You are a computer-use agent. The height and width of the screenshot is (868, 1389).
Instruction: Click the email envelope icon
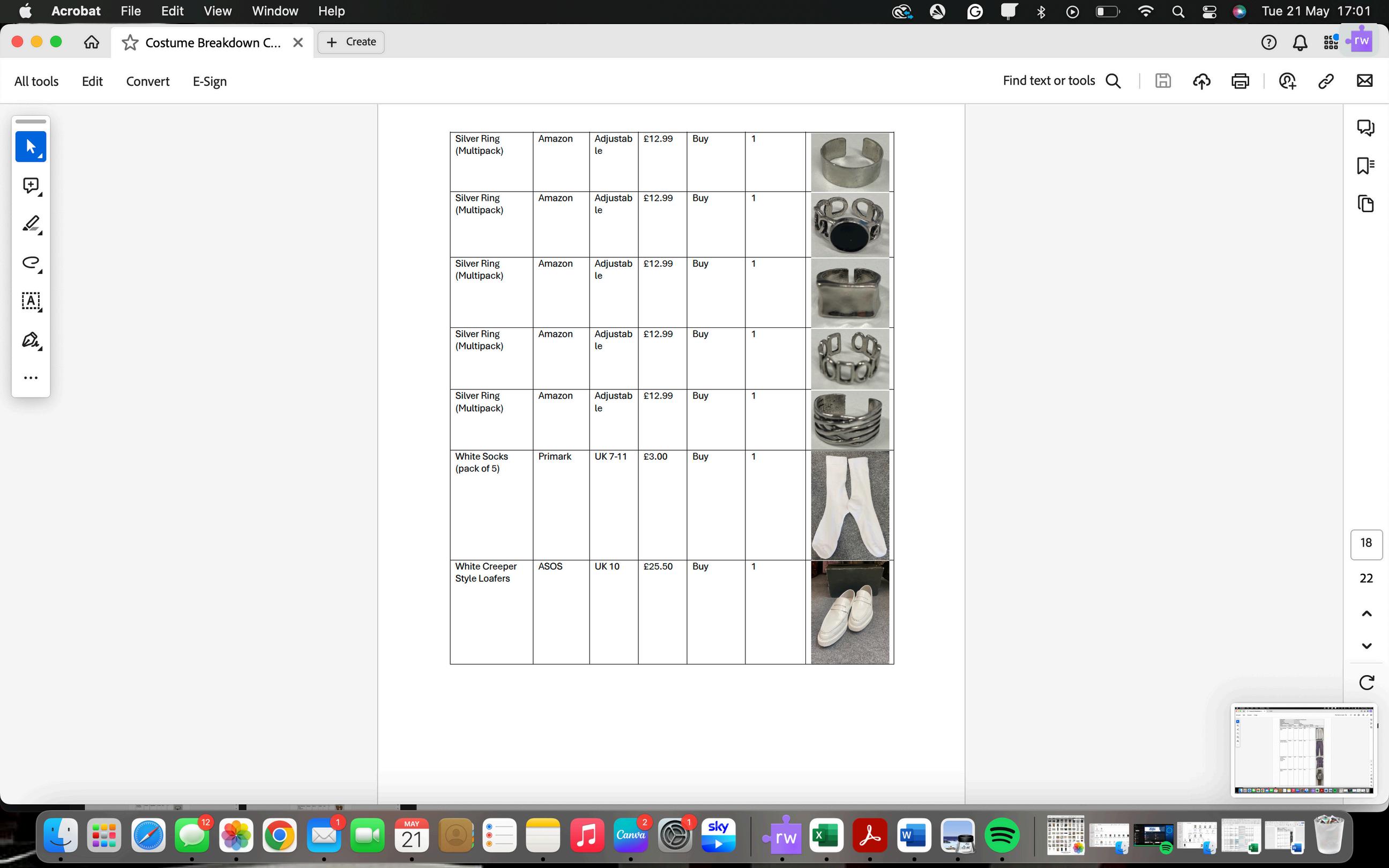click(x=1364, y=81)
